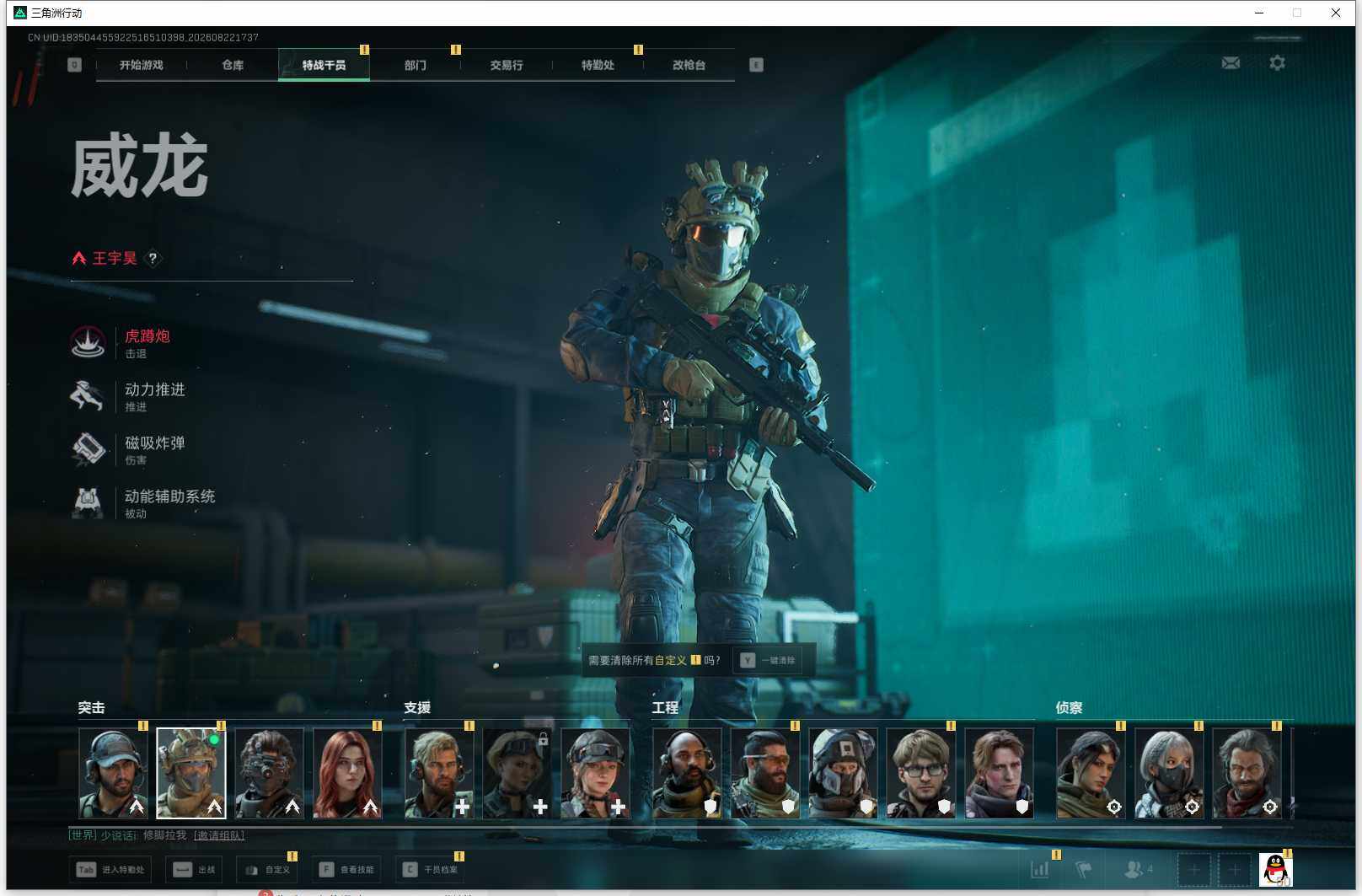Click the question mark beside 王宇昊

tap(153, 258)
